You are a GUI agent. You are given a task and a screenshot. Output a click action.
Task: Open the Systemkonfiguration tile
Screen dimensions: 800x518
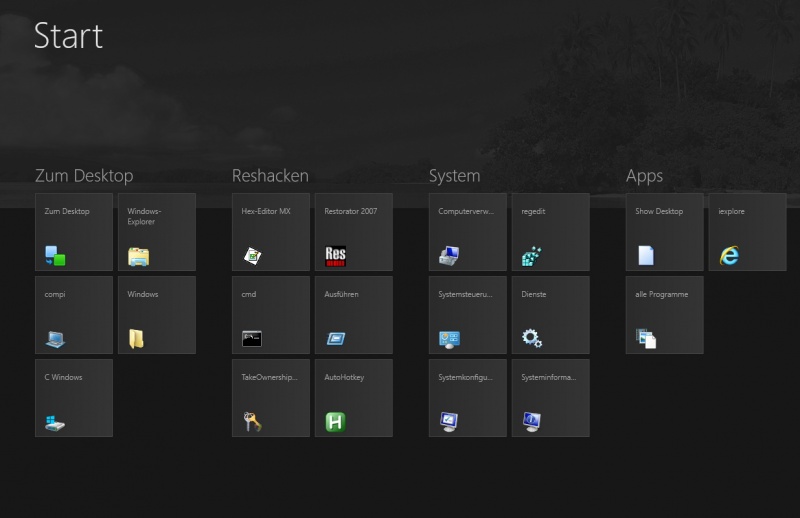point(468,398)
